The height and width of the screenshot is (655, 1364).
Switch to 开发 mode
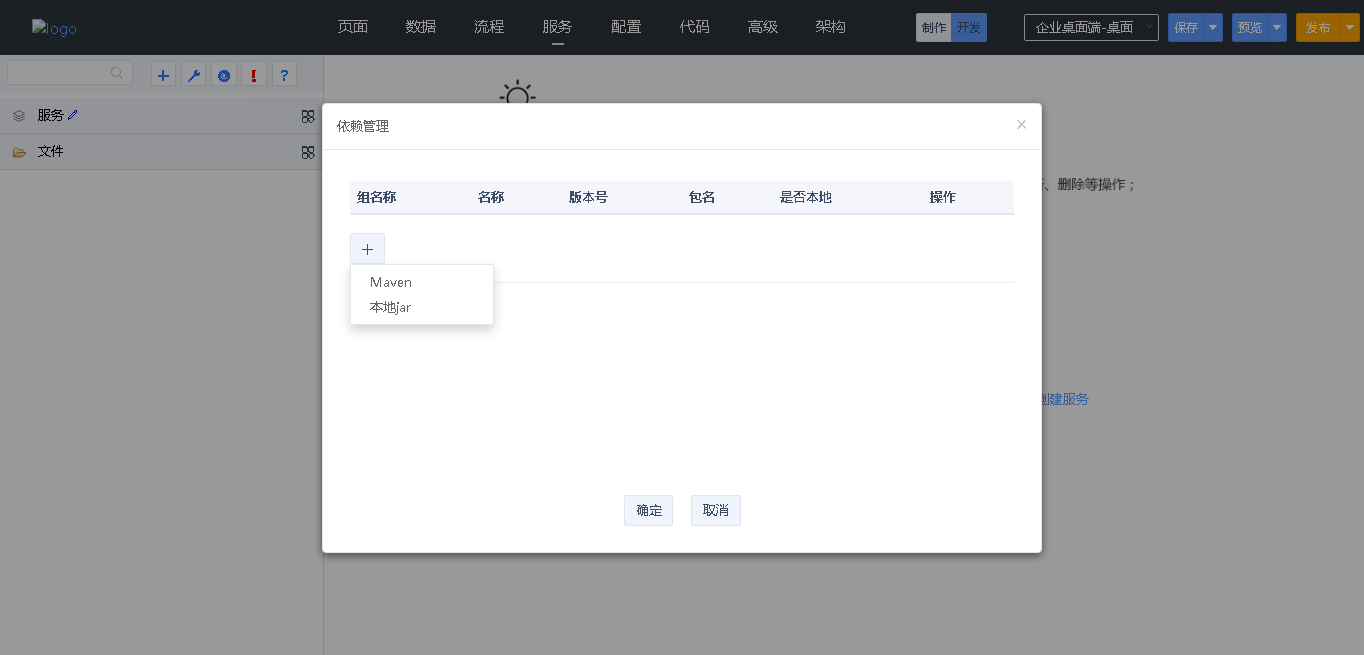tap(969, 28)
